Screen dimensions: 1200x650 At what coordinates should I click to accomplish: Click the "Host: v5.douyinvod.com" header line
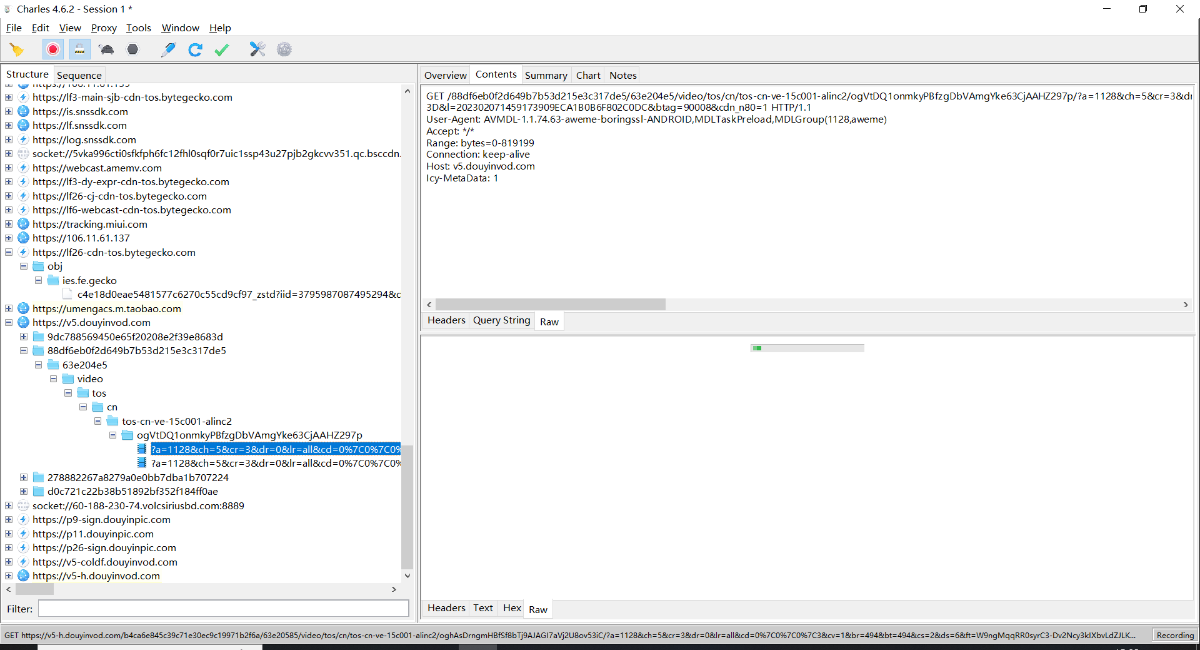click(x=480, y=166)
